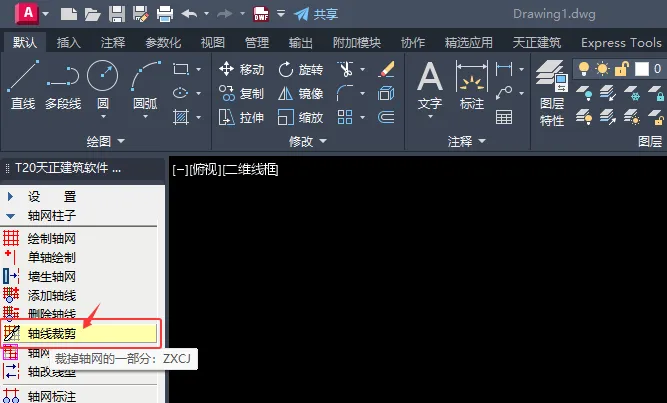
Task: Click the Explode box icon
Action: coord(386,93)
